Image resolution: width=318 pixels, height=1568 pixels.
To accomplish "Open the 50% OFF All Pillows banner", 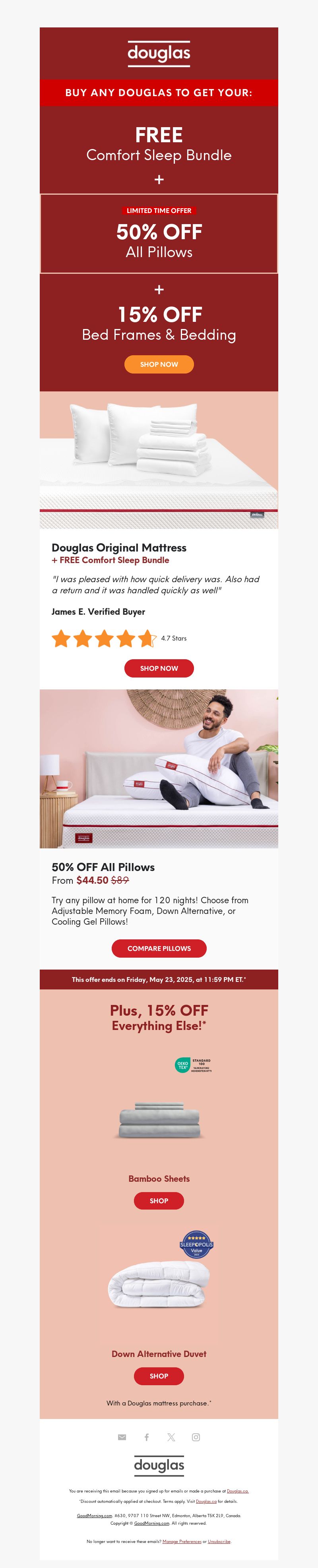I will 159,234.
